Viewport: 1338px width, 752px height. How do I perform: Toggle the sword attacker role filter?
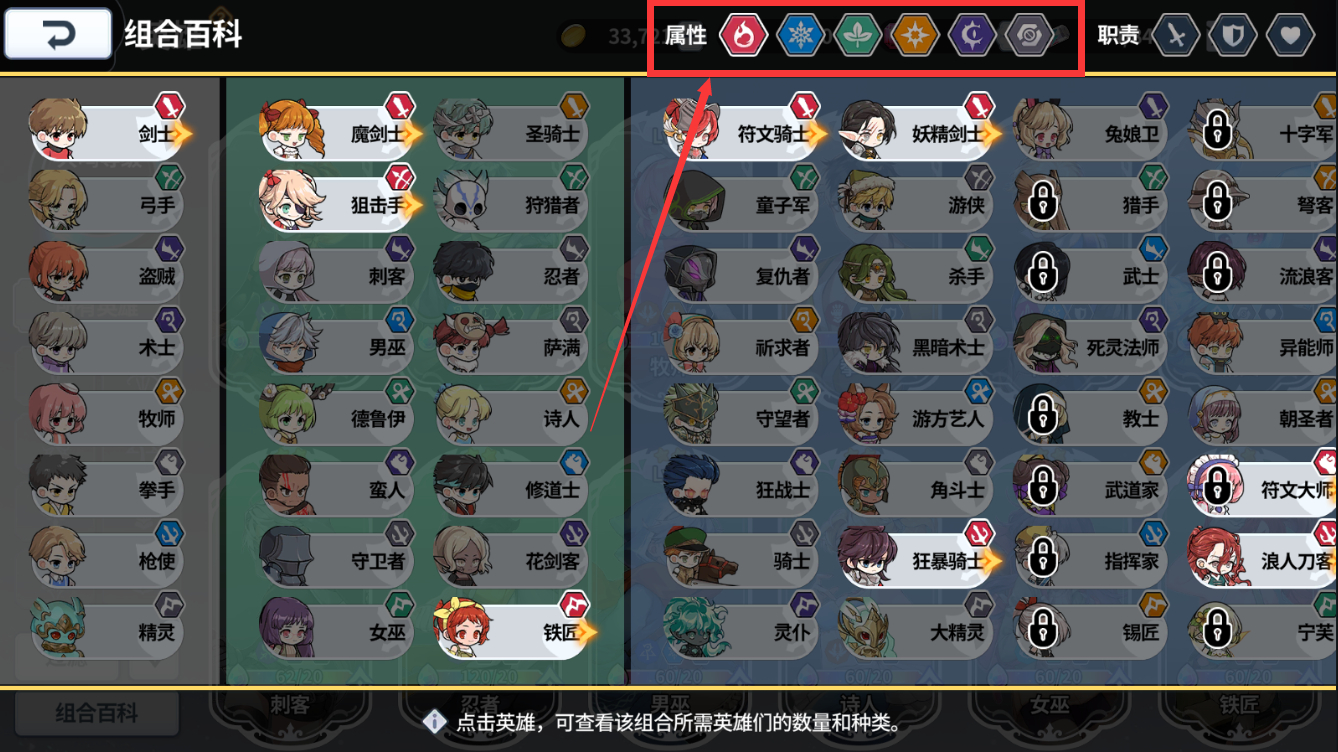click(x=1175, y=36)
